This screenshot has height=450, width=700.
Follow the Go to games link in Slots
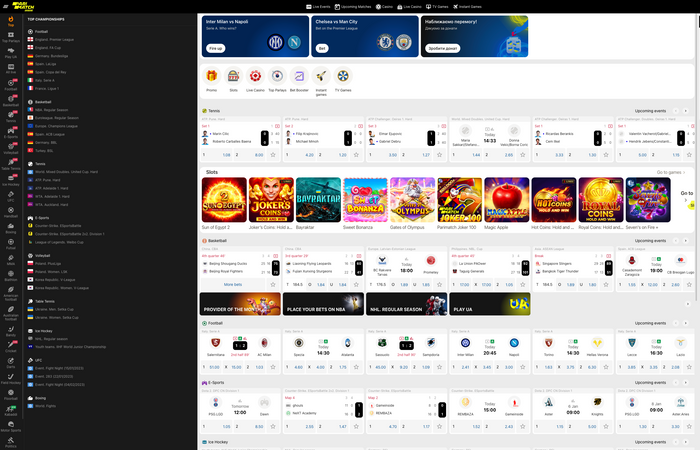pos(671,172)
